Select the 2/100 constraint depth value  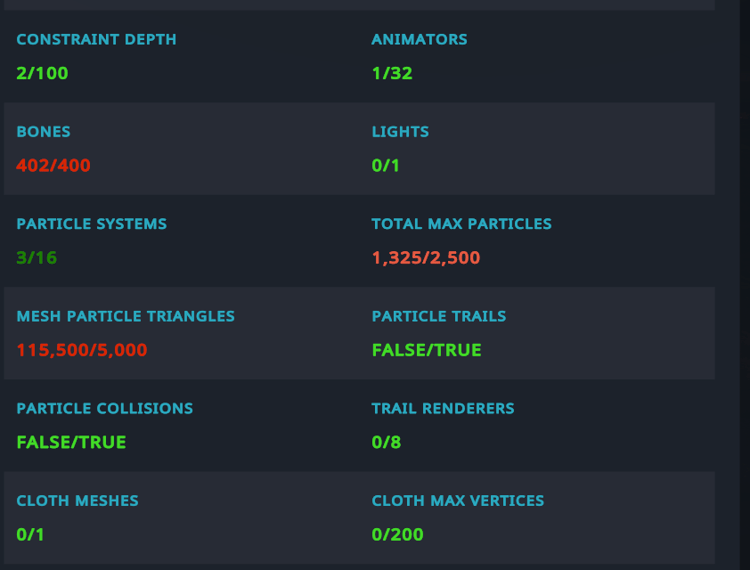point(42,73)
